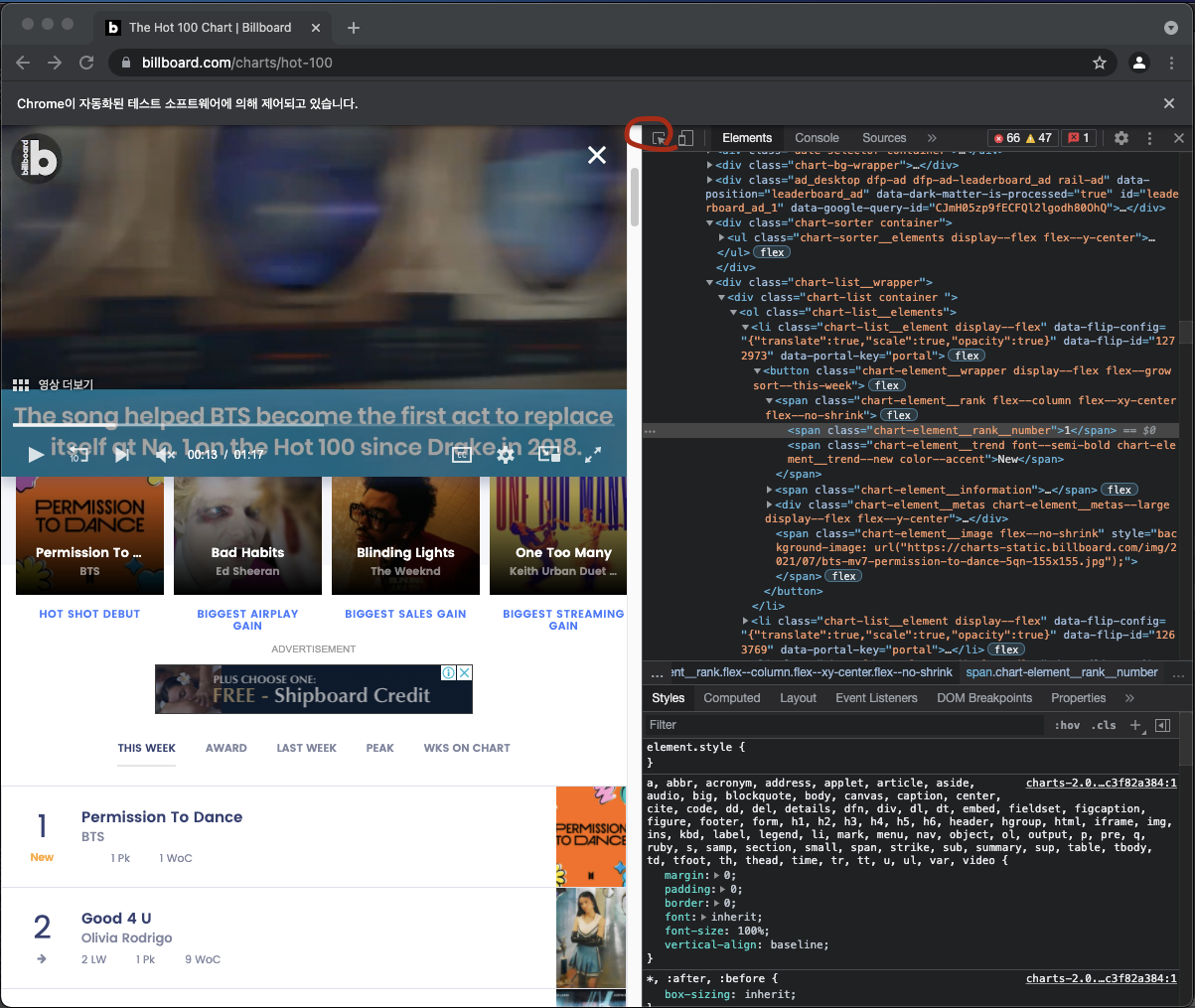Sort the chart by LAST WEEK
The image size is (1195, 1008).
307,748
